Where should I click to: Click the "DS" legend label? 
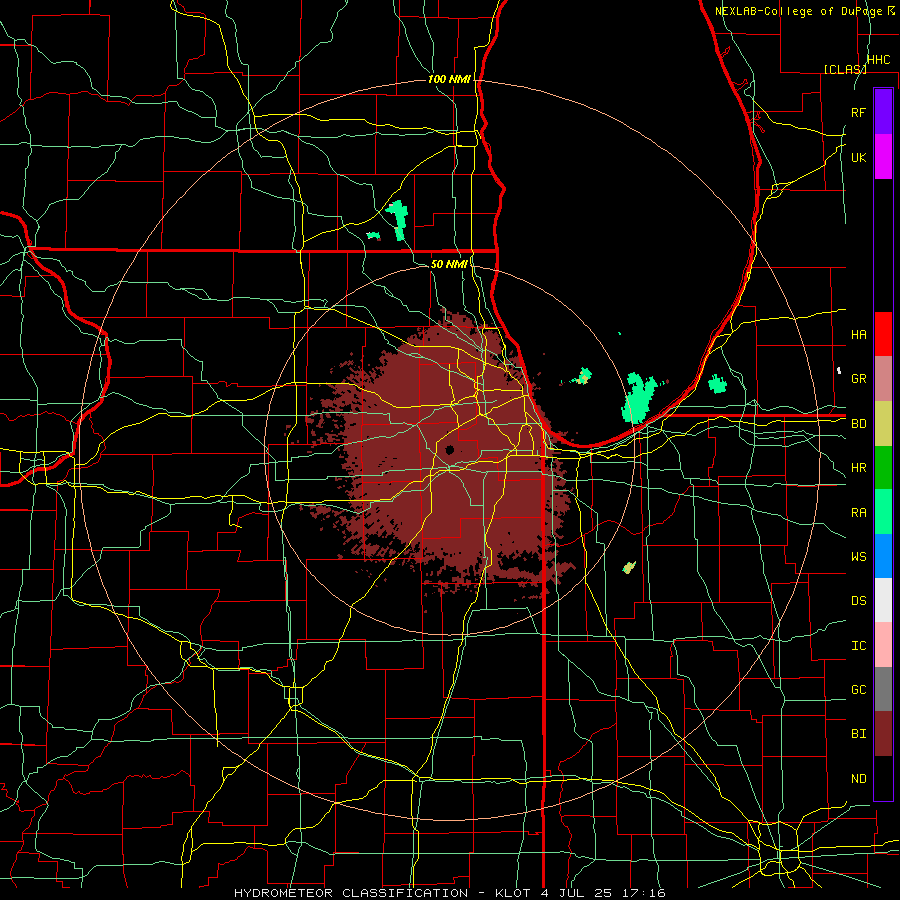pos(858,600)
